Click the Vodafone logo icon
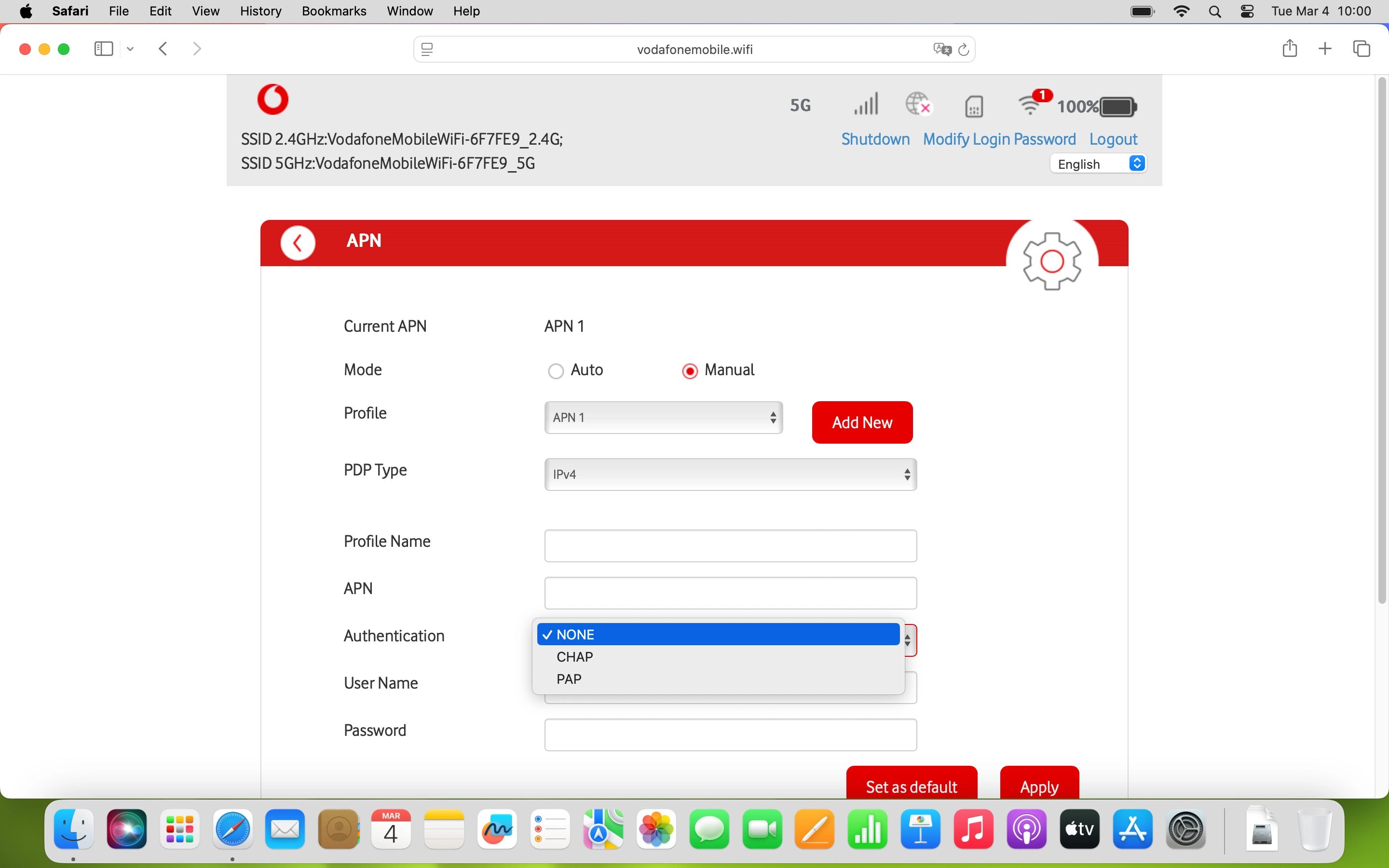1389x868 pixels. click(272, 99)
